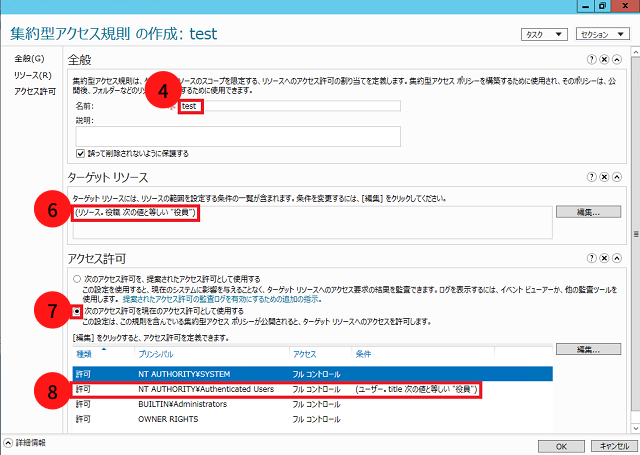This screenshot has height=455, width=640.
Task: Click the 説明 description text field
Action: tap(237, 136)
